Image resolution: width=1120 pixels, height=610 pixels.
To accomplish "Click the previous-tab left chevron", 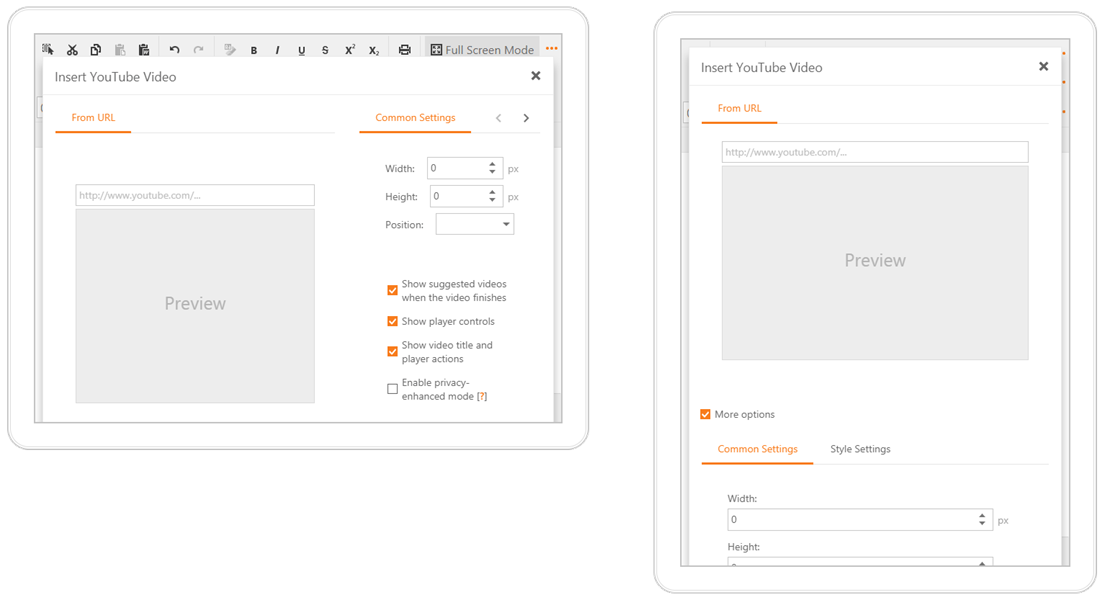I will point(499,118).
